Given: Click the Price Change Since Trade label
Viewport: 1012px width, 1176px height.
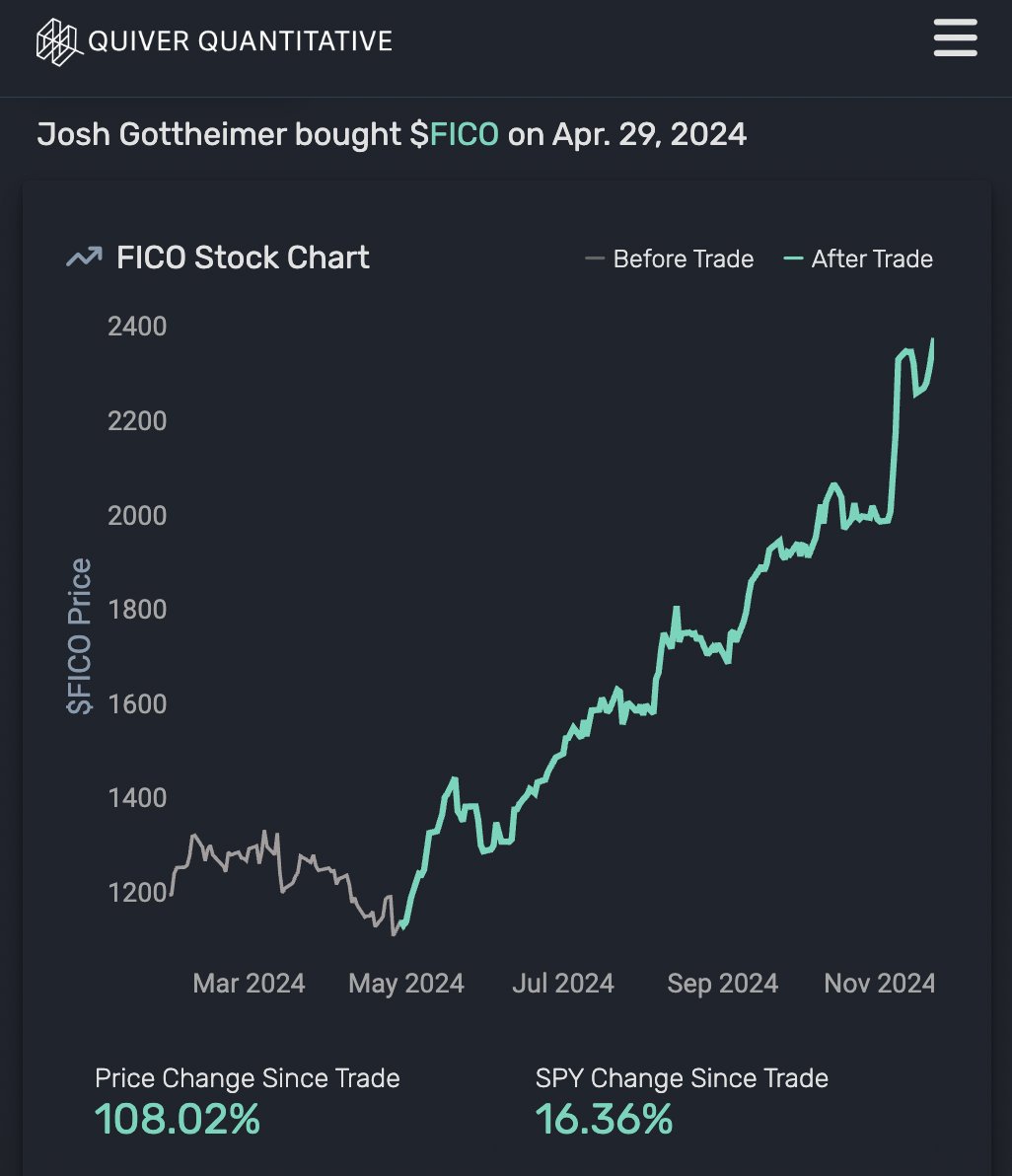Looking at the screenshot, I should click(248, 1078).
